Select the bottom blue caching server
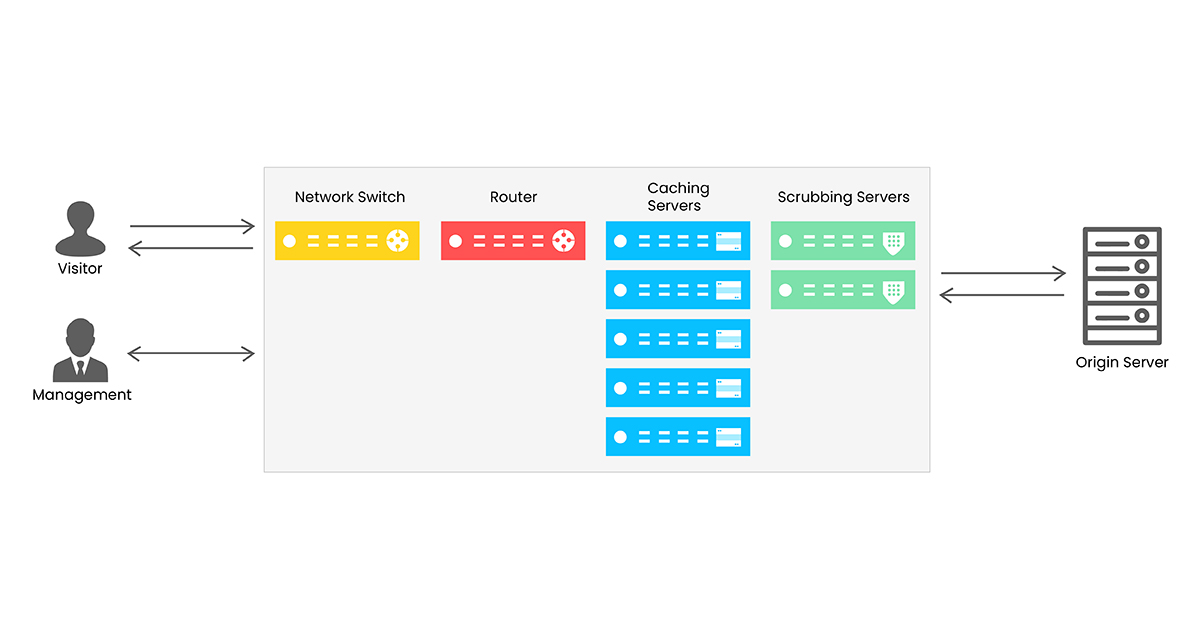This screenshot has width=1200, height=628. [x=678, y=437]
